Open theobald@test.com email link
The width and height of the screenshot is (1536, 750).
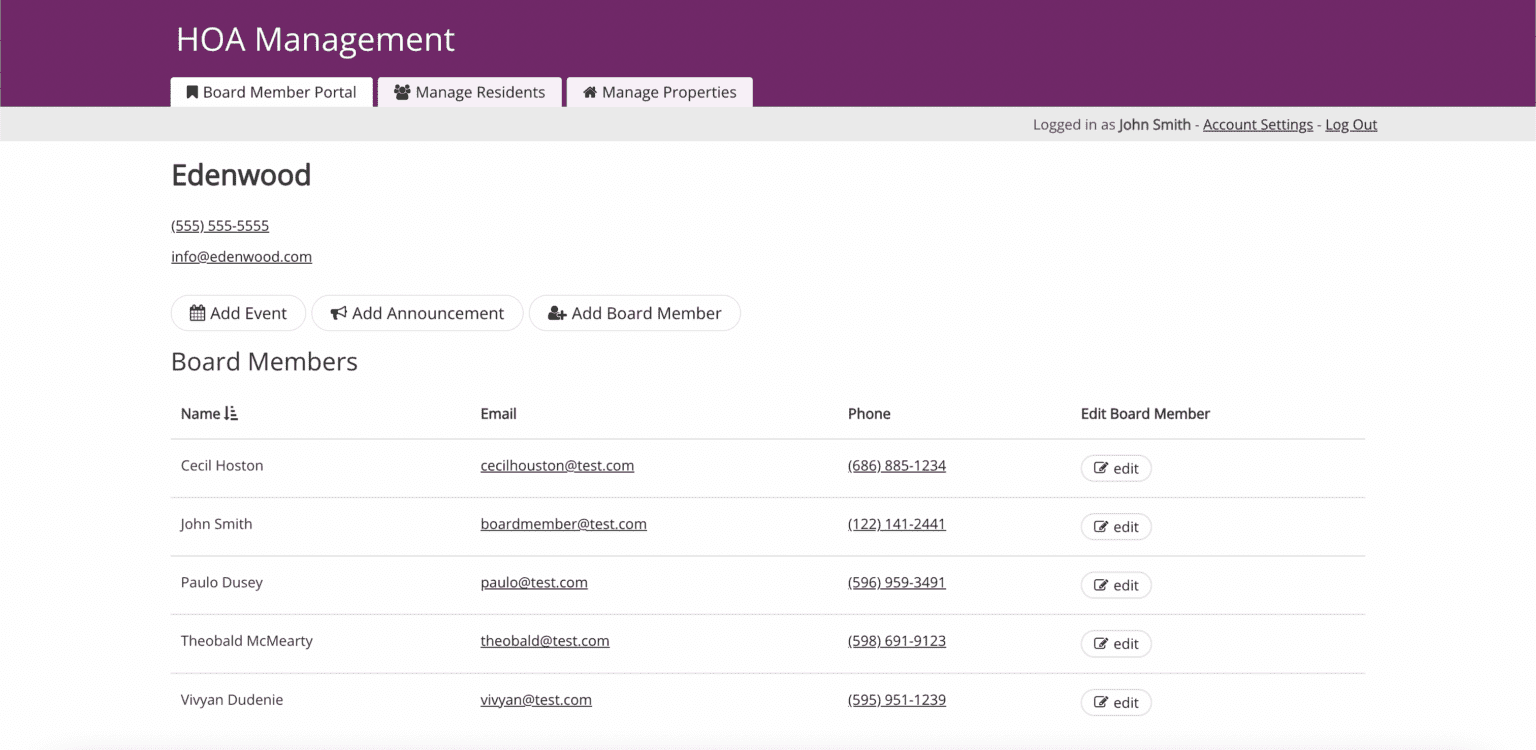click(x=545, y=641)
